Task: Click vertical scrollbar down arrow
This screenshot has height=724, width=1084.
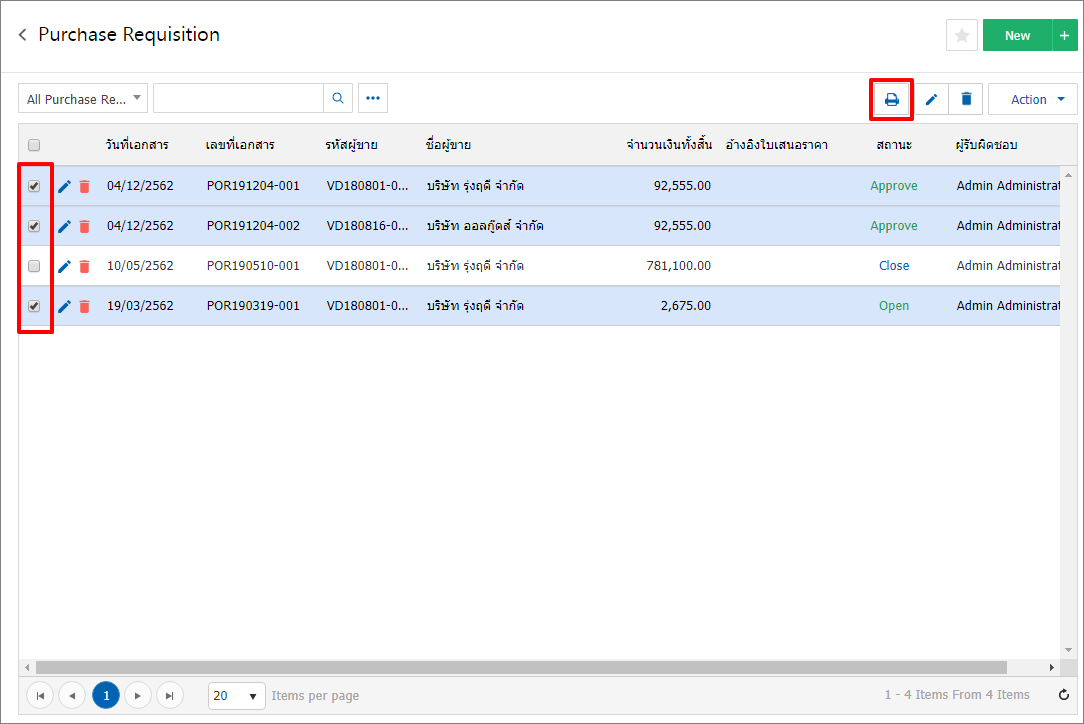Action: [x=1068, y=650]
